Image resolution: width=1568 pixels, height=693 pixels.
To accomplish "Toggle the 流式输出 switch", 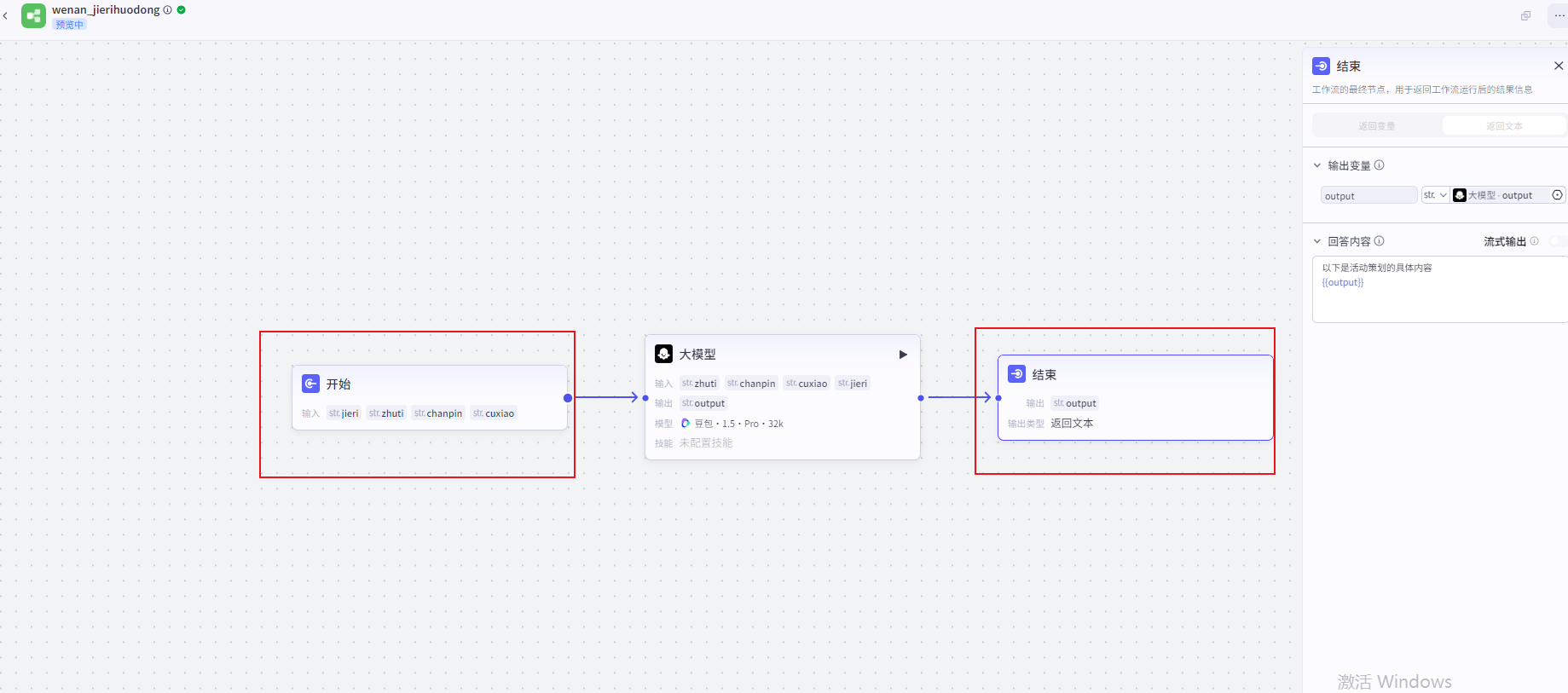I will (1557, 241).
